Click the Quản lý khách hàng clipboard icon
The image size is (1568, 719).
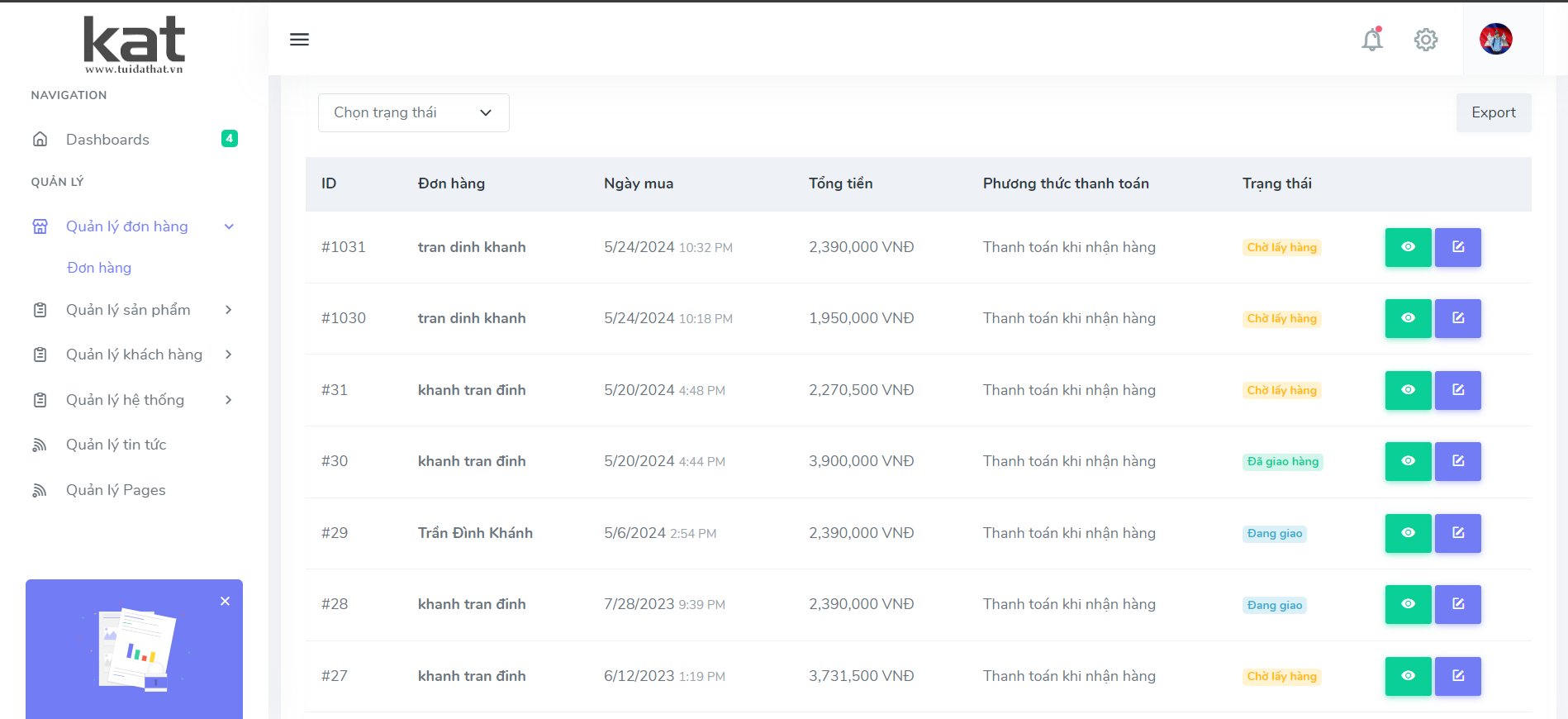pos(40,355)
